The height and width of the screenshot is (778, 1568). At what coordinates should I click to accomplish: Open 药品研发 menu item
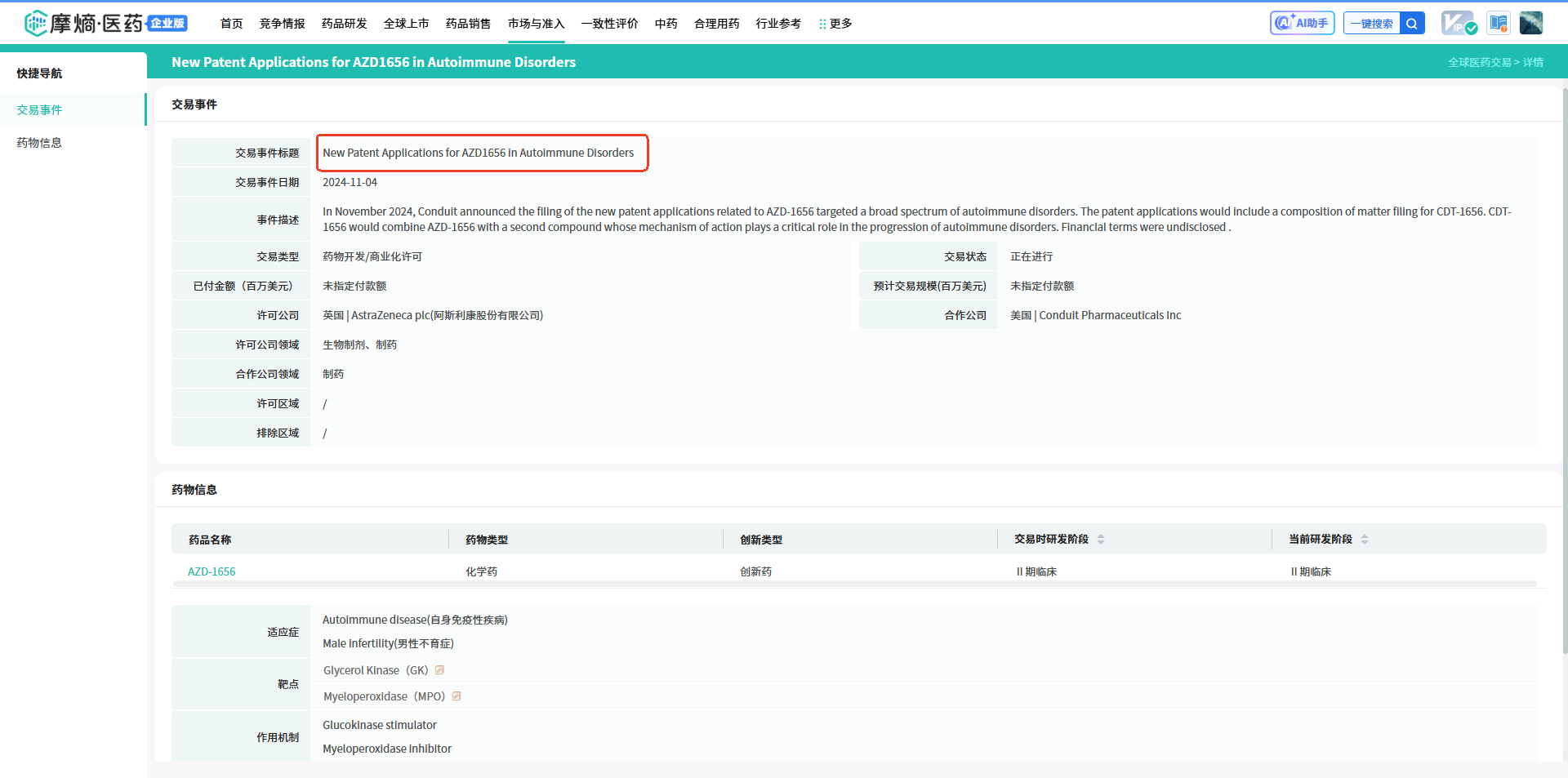click(345, 24)
